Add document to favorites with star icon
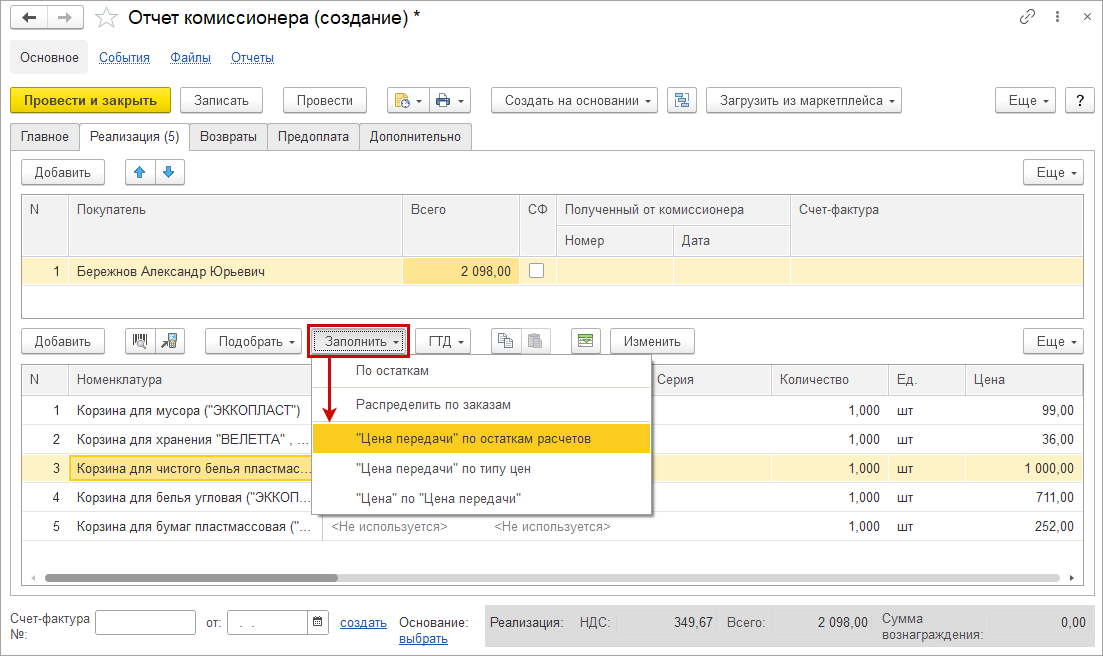Image resolution: width=1103 pixels, height=656 pixels. tap(105, 18)
